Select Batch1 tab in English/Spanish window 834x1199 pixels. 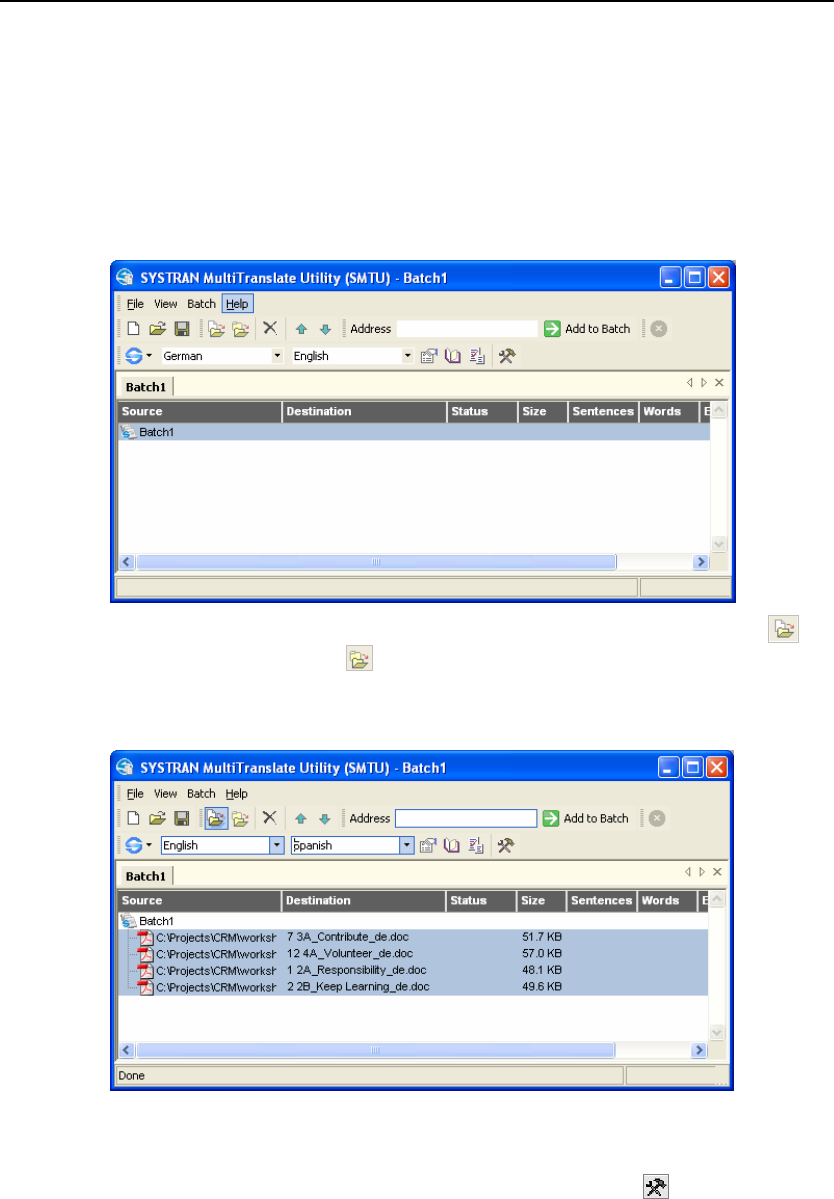pyautogui.click(x=146, y=876)
